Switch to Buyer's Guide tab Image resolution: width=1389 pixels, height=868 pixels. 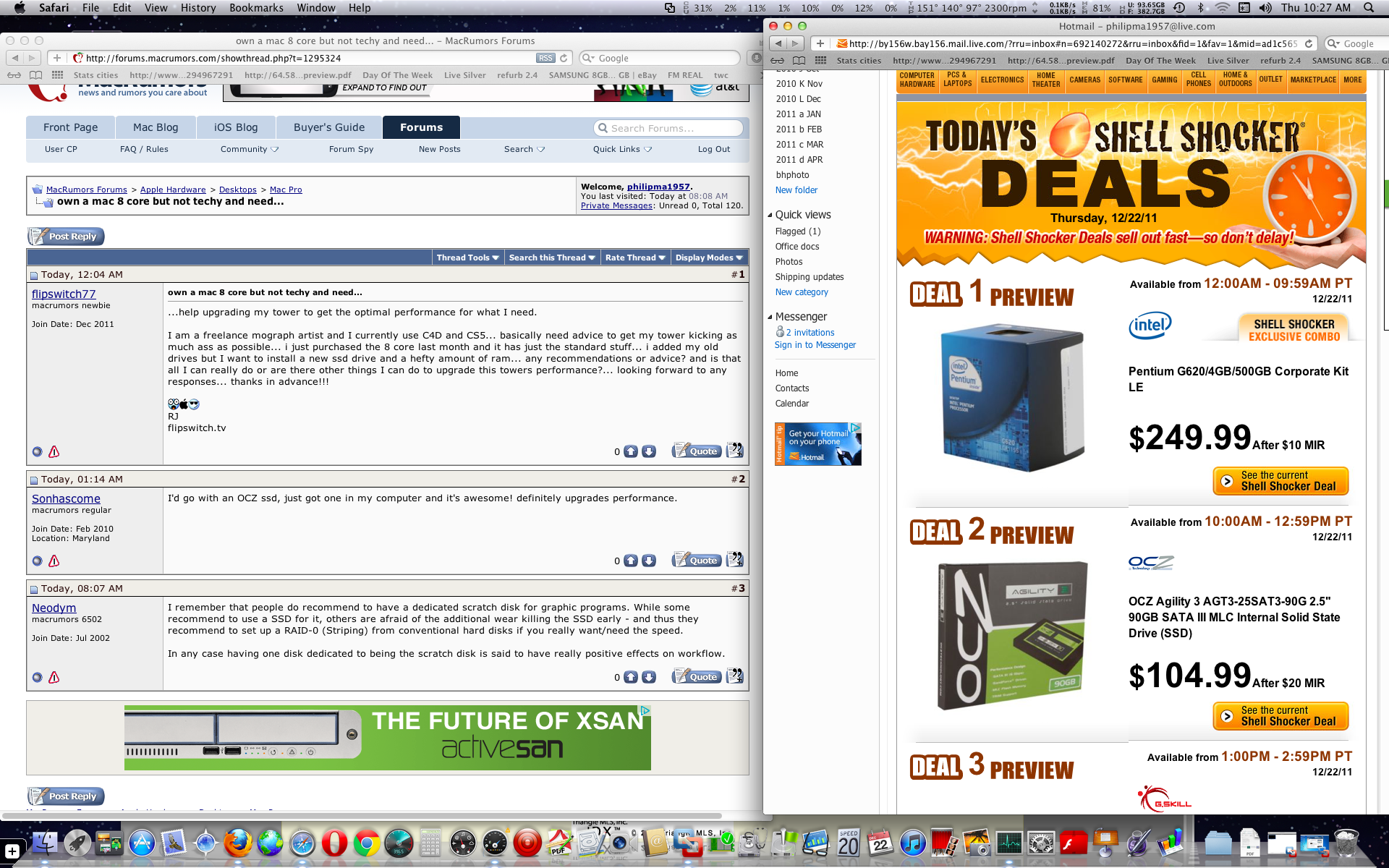pyautogui.click(x=329, y=127)
